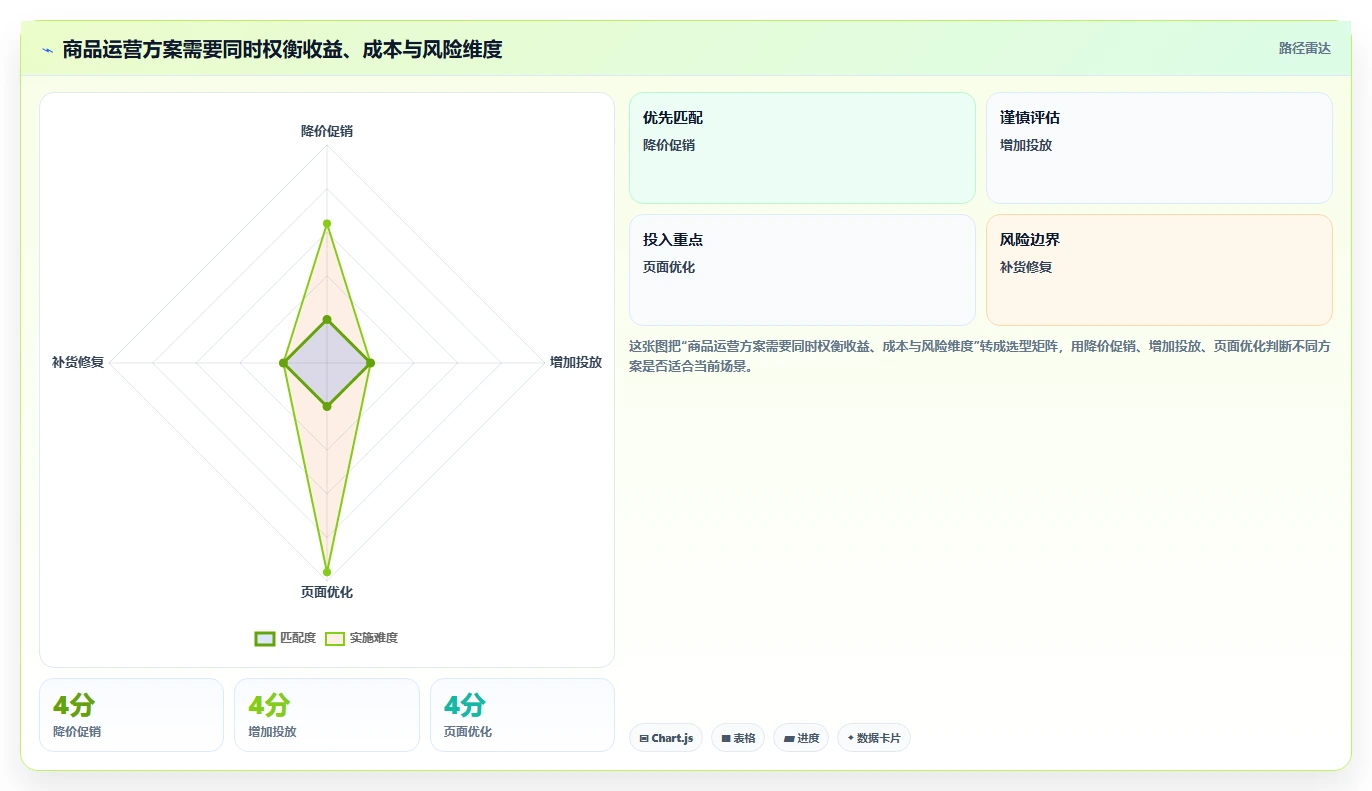Select the 数据卡片 tag chip
The height and width of the screenshot is (791, 1372).
pyautogui.click(x=874, y=738)
